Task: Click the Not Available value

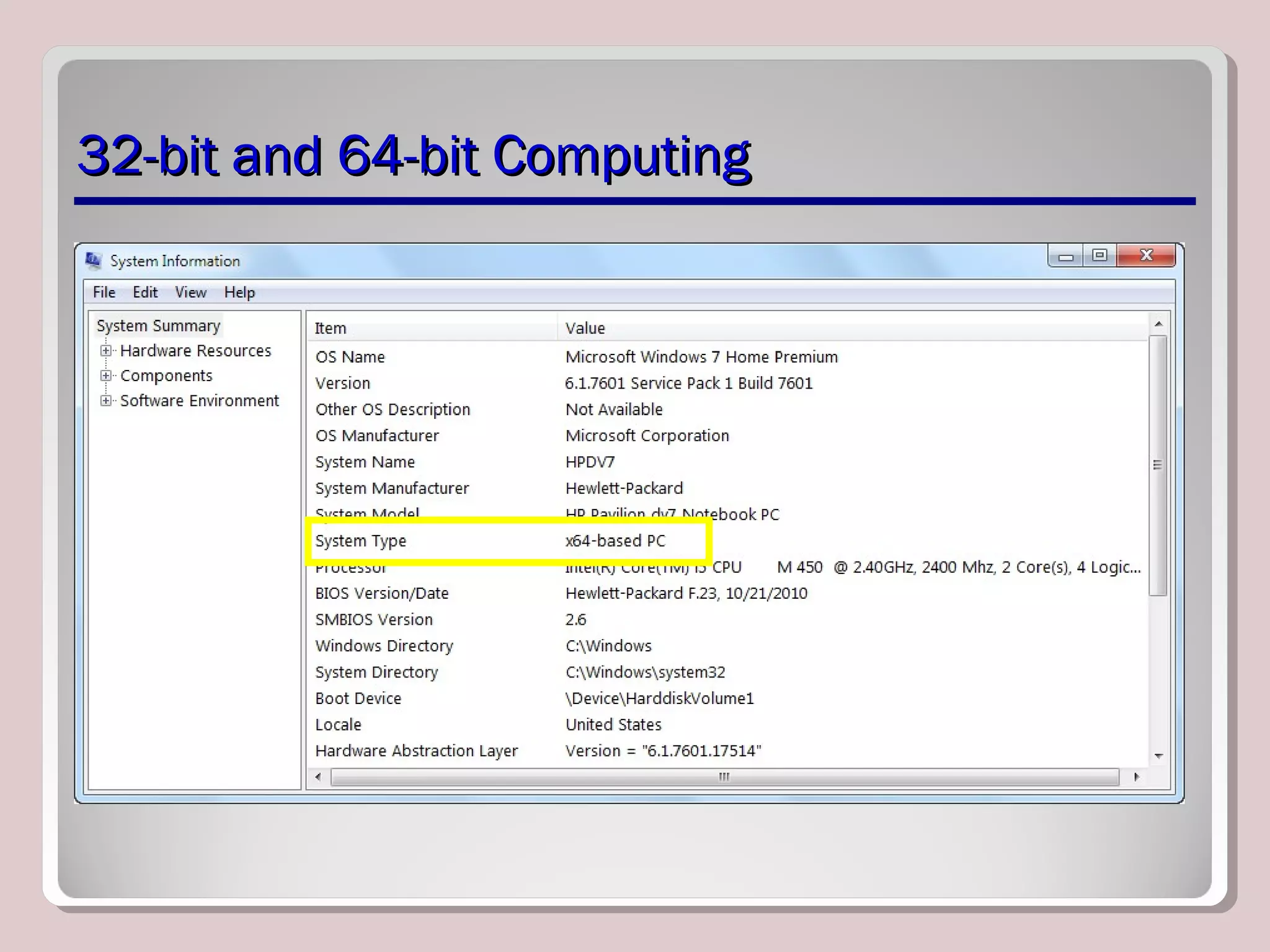Action: click(x=614, y=410)
